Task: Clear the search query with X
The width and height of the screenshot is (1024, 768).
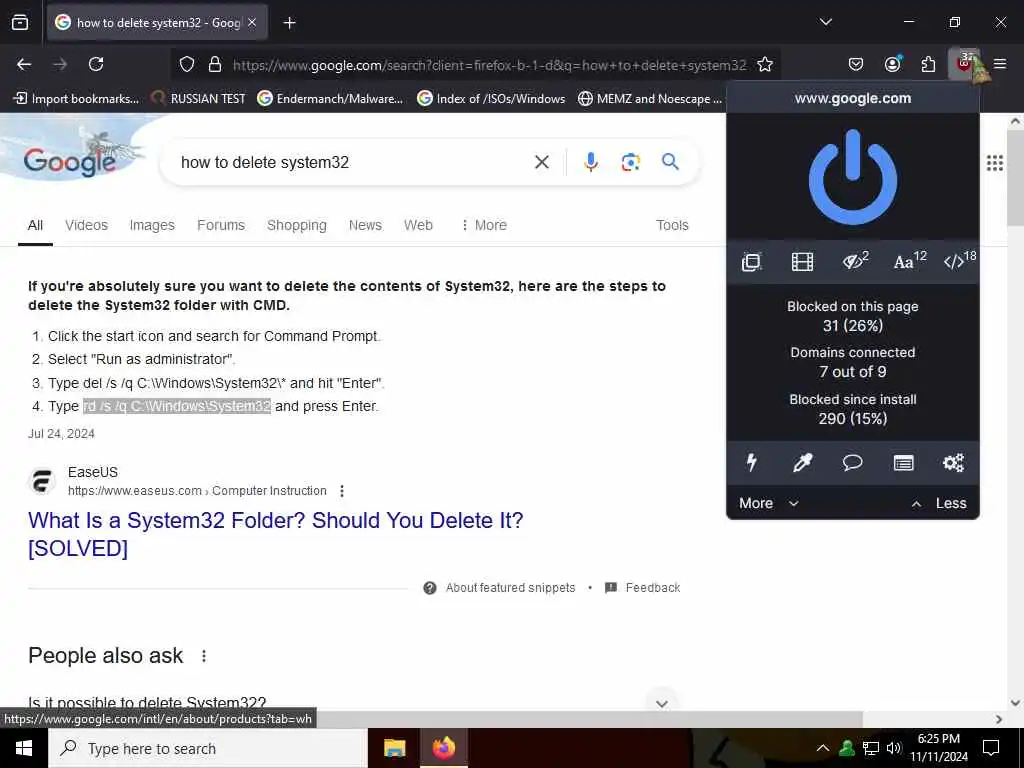Action: coord(541,162)
